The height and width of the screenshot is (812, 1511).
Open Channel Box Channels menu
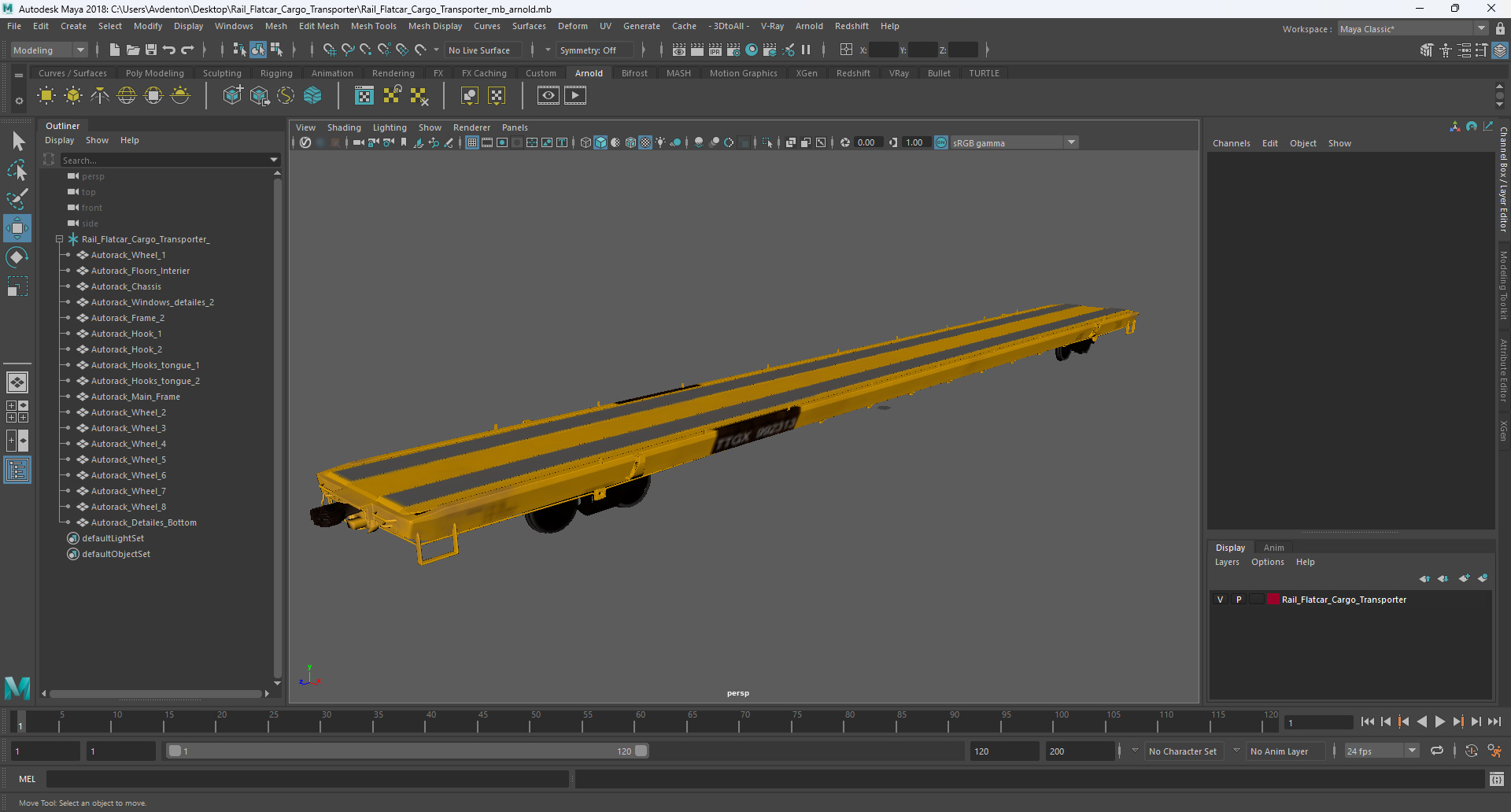(1231, 143)
